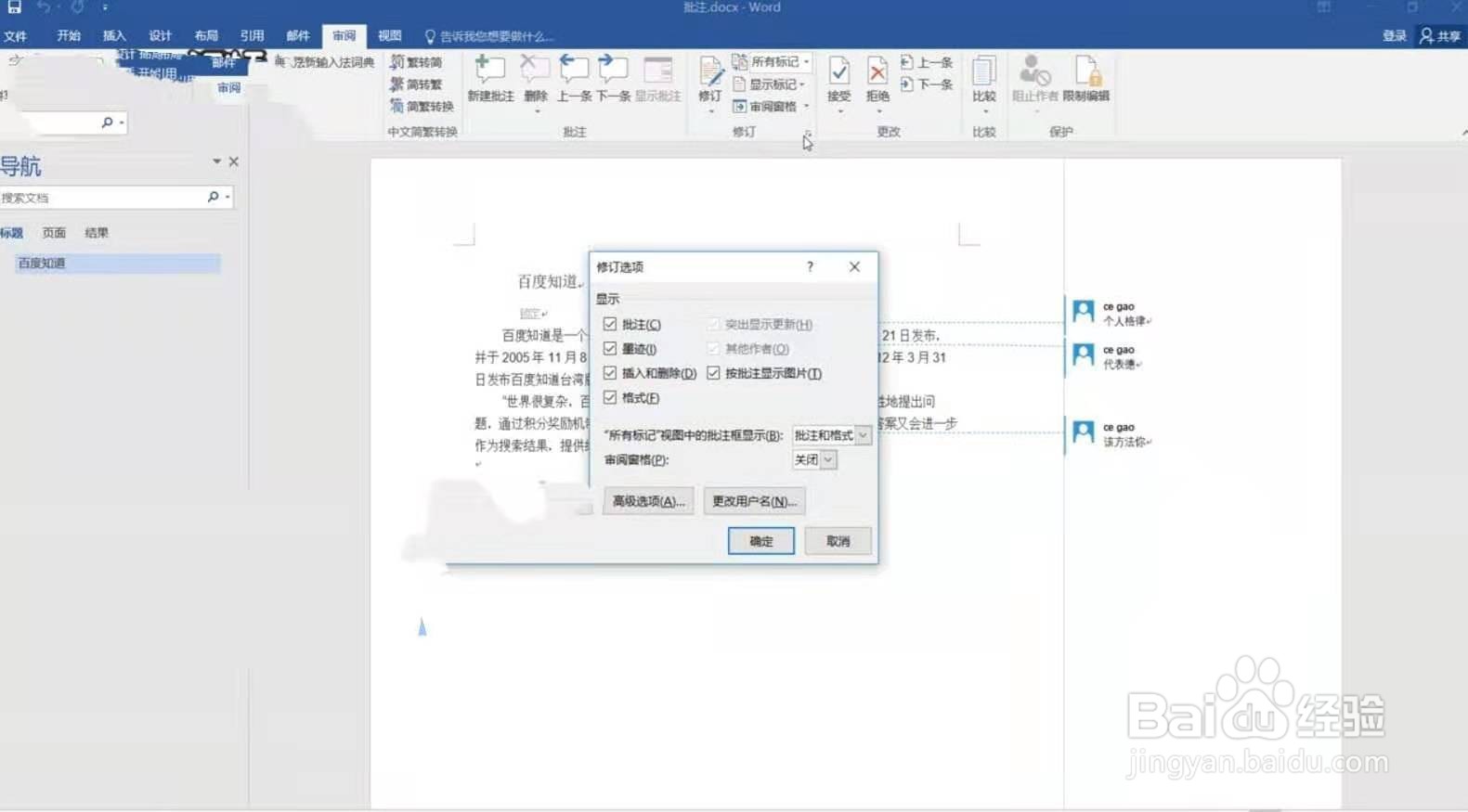Switch to the 引用 tab
The height and width of the screenshot is (812, 1468).
pyautogui.click(x=252, y=35)
